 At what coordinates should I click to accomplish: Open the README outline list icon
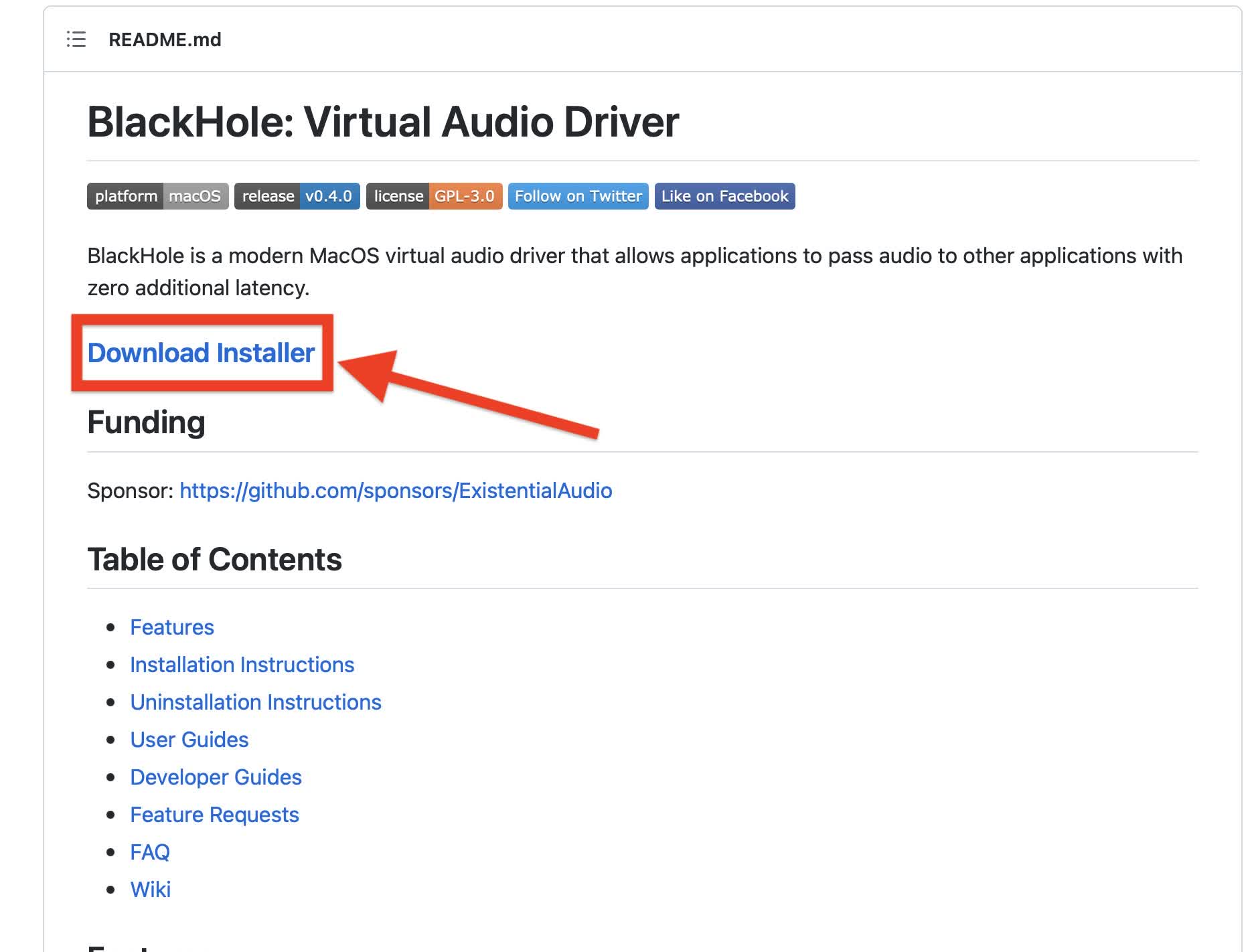click(x=76, y=39)
